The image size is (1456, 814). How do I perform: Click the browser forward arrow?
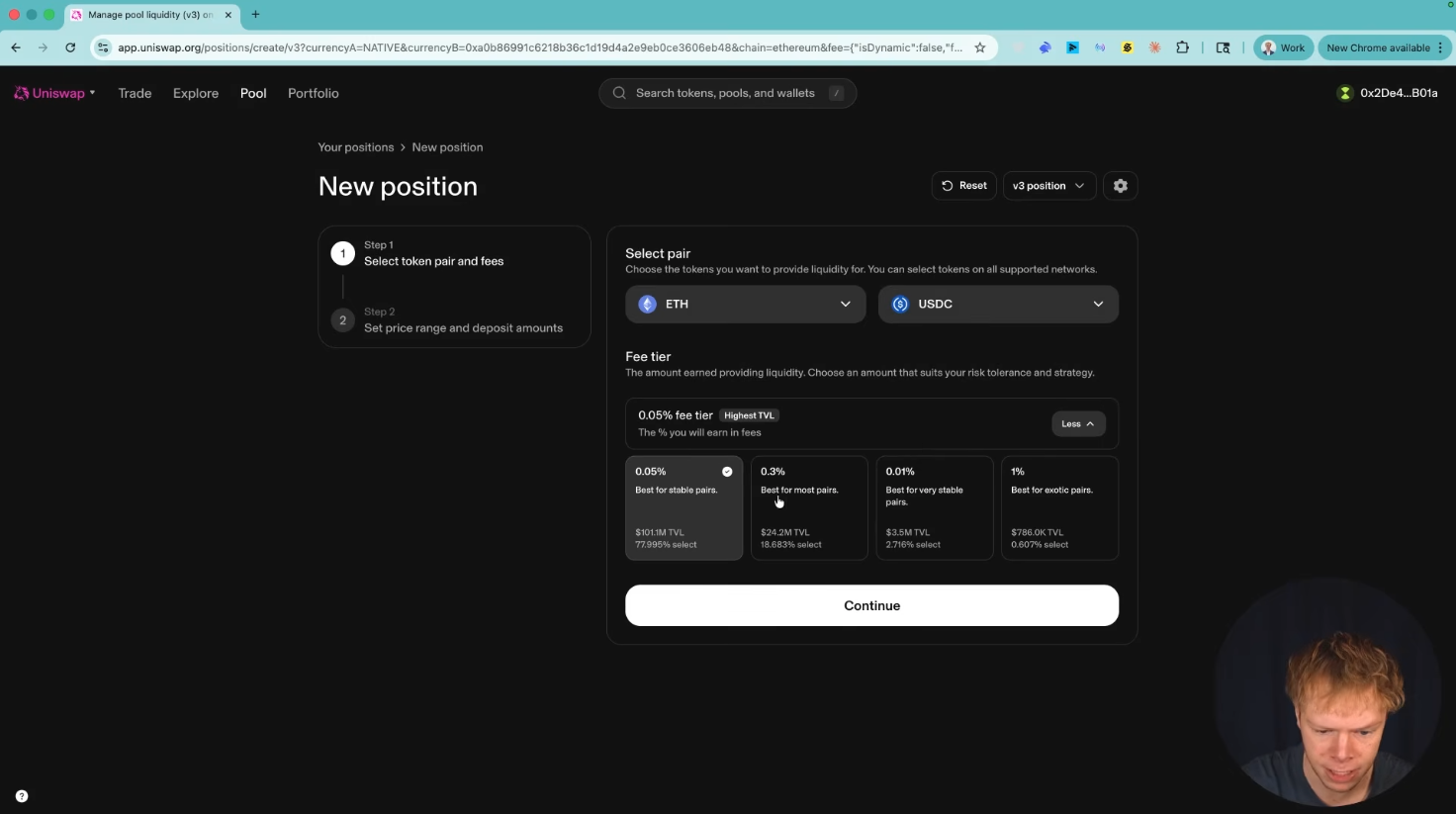43,47
